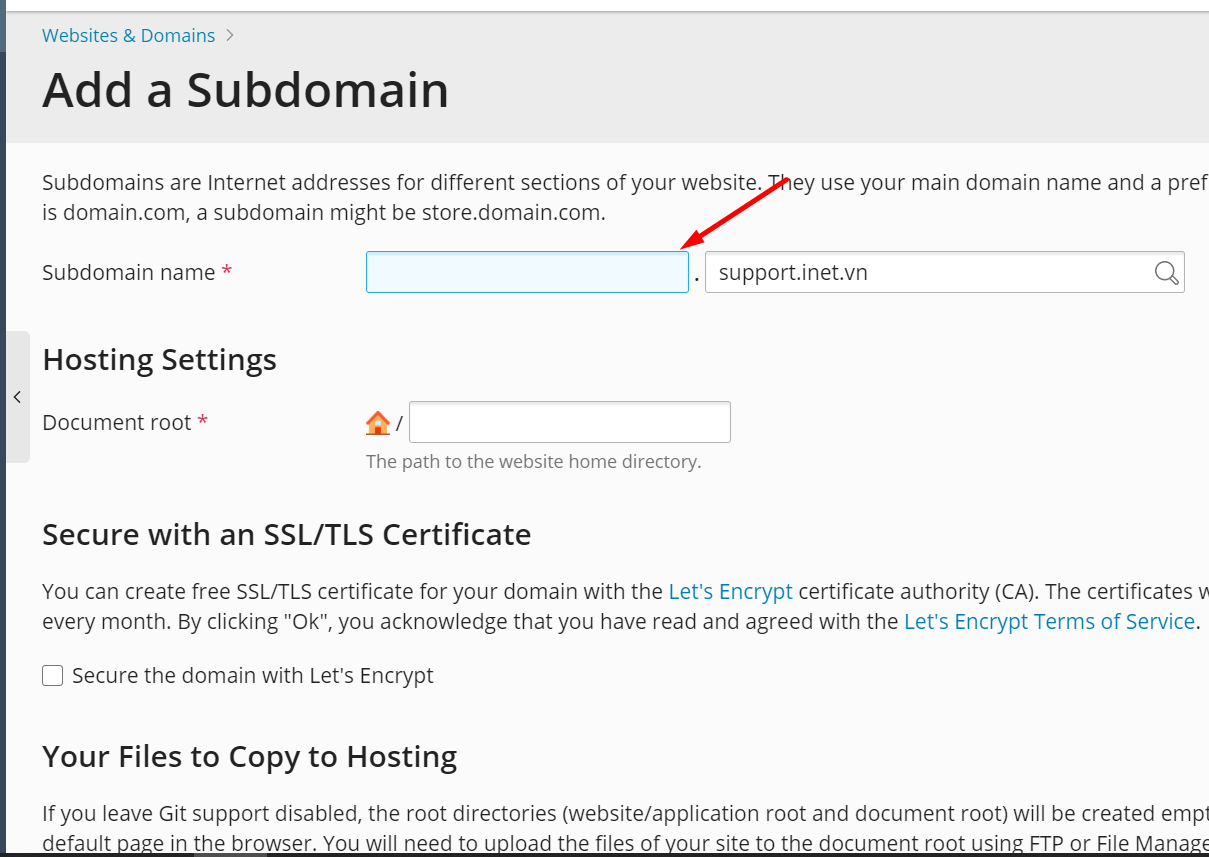Click the magnifier icon in the domain selector
This screenshot has height=857, width=1209.
[1166, 273]
